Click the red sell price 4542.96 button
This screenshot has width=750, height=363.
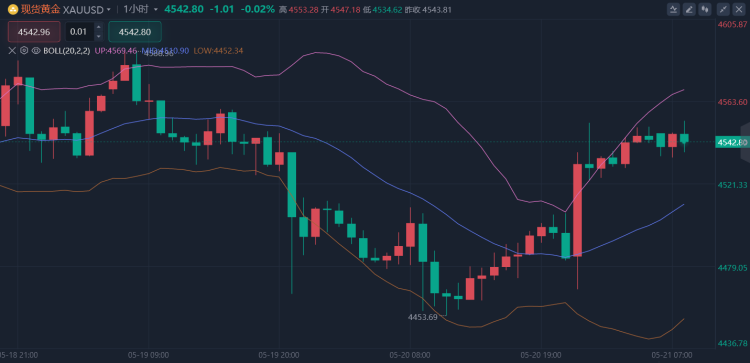click(x=34, y=32)
